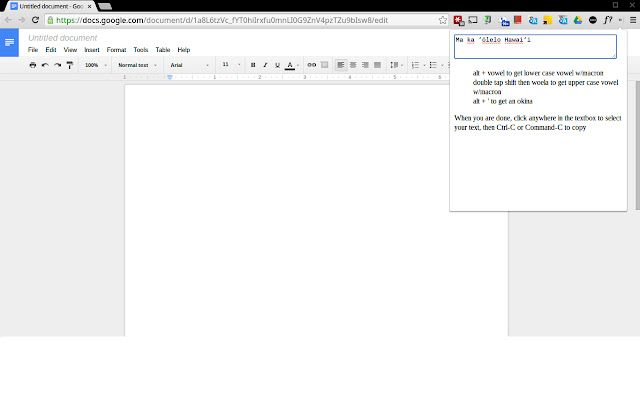The height and width of the screenshot is (400, 640).
Task: Toggle underline formatting
Action: click(x=277, y=65)
